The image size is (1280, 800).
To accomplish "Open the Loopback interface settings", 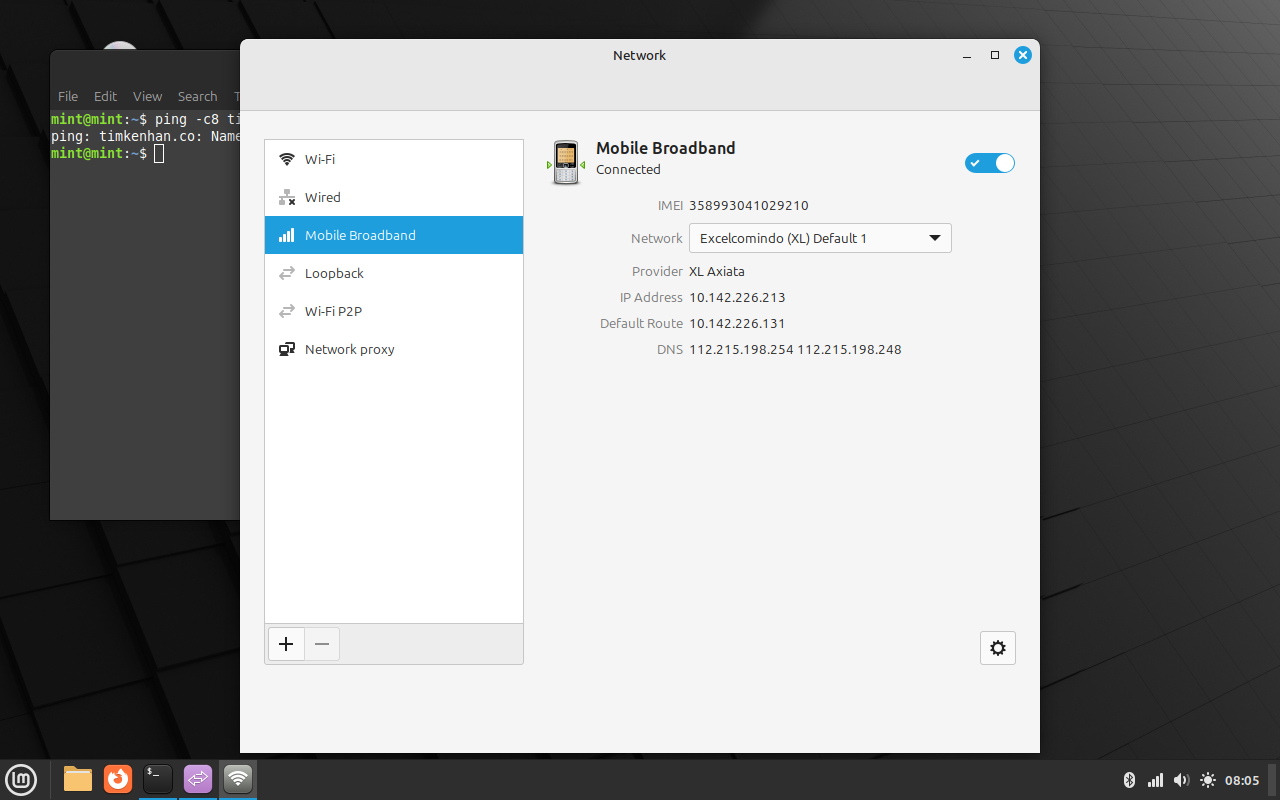I will point(333,273).
